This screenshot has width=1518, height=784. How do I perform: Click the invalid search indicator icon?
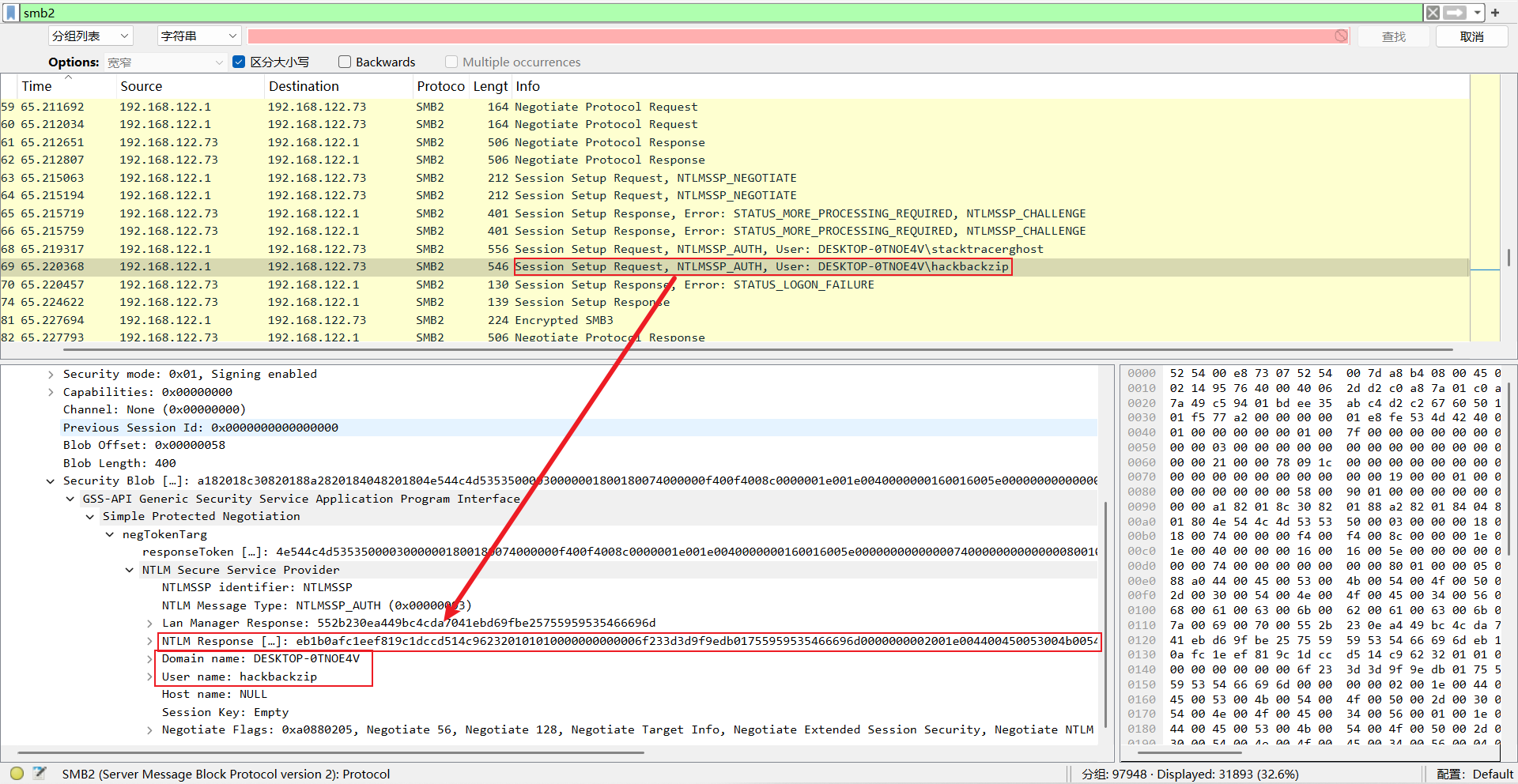point(1341,36)
